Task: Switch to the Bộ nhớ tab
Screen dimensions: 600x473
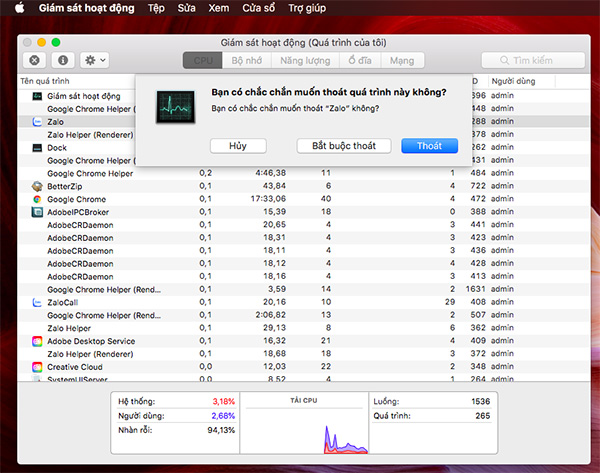Action: point(247,60)
